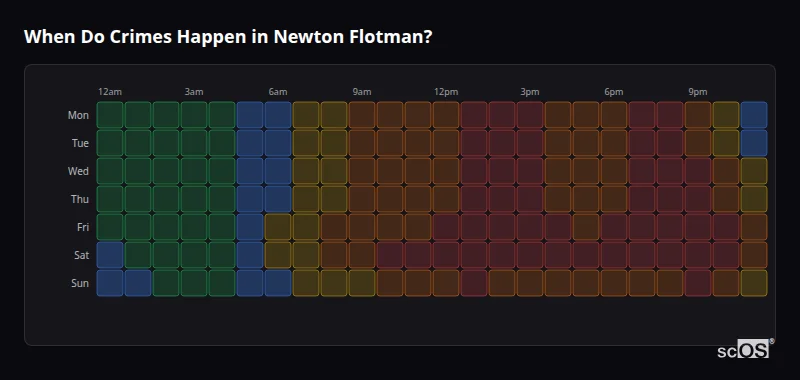Select the Saturday 12am blue cell

pos(110,255)
